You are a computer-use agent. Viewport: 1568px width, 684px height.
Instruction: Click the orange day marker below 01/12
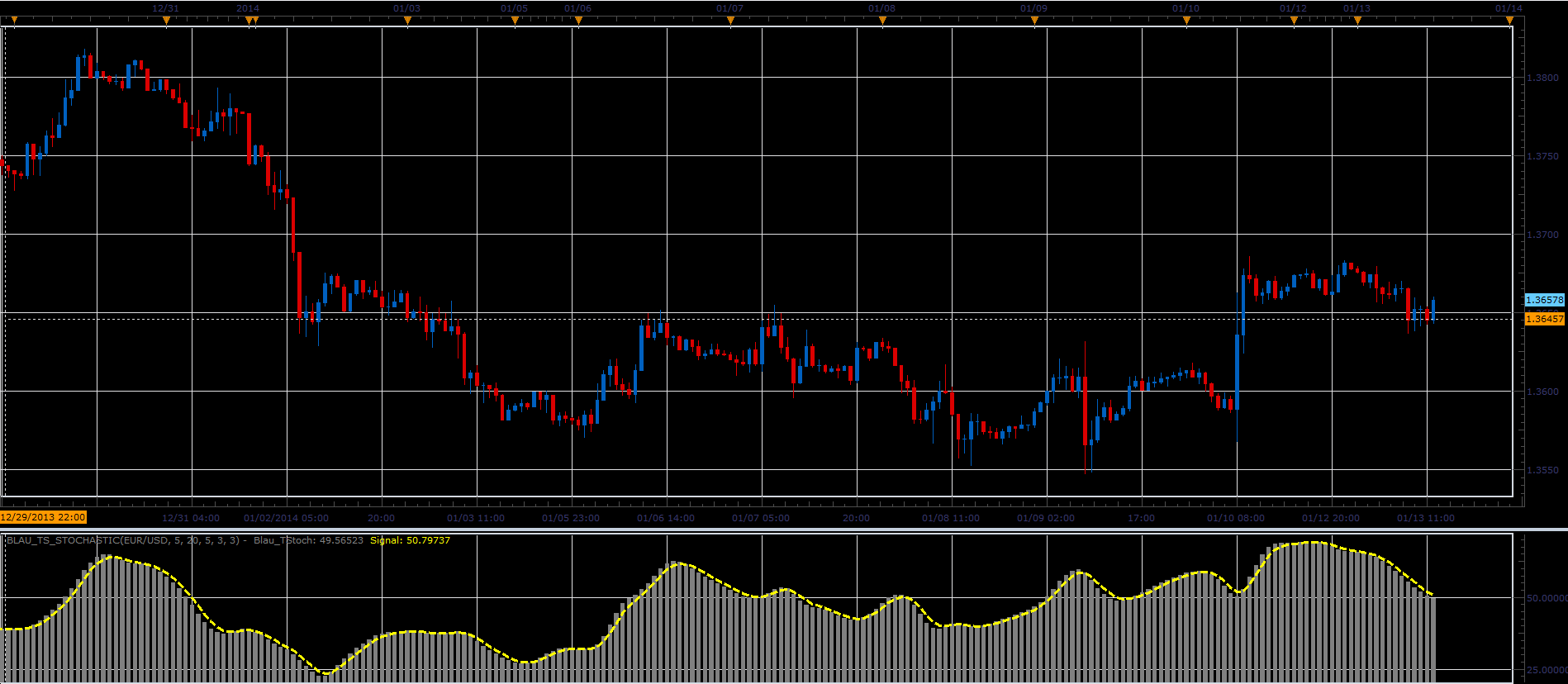(x=1294, y=20)
